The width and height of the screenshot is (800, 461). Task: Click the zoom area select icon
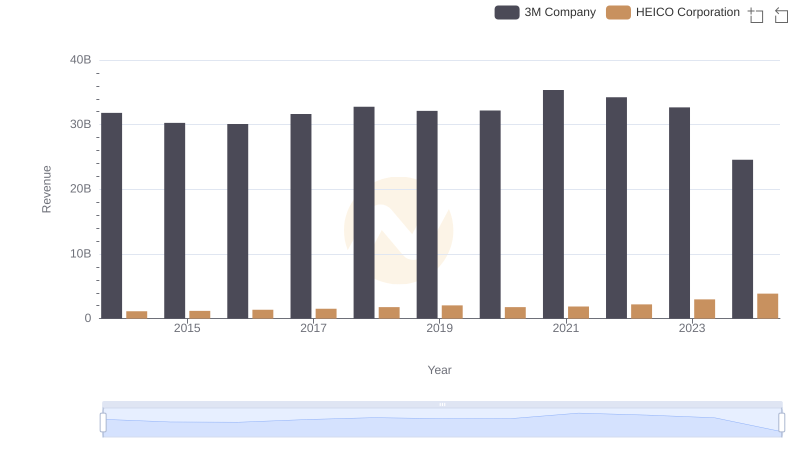(x=756, y=15)
